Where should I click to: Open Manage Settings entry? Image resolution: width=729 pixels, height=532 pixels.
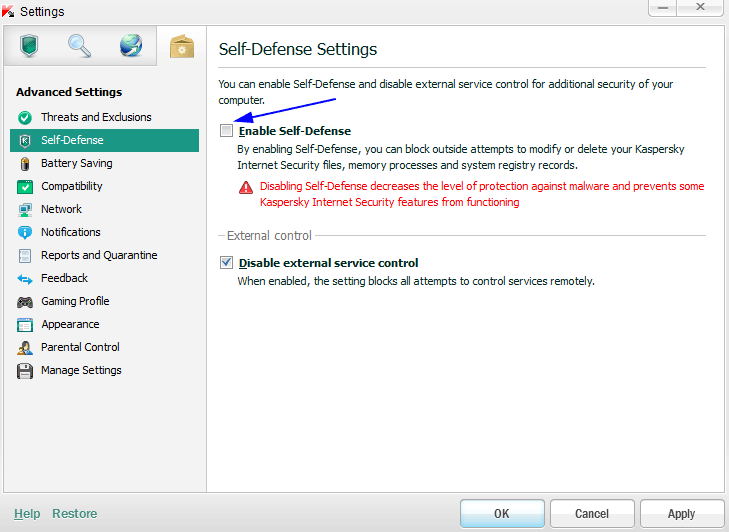81,370
